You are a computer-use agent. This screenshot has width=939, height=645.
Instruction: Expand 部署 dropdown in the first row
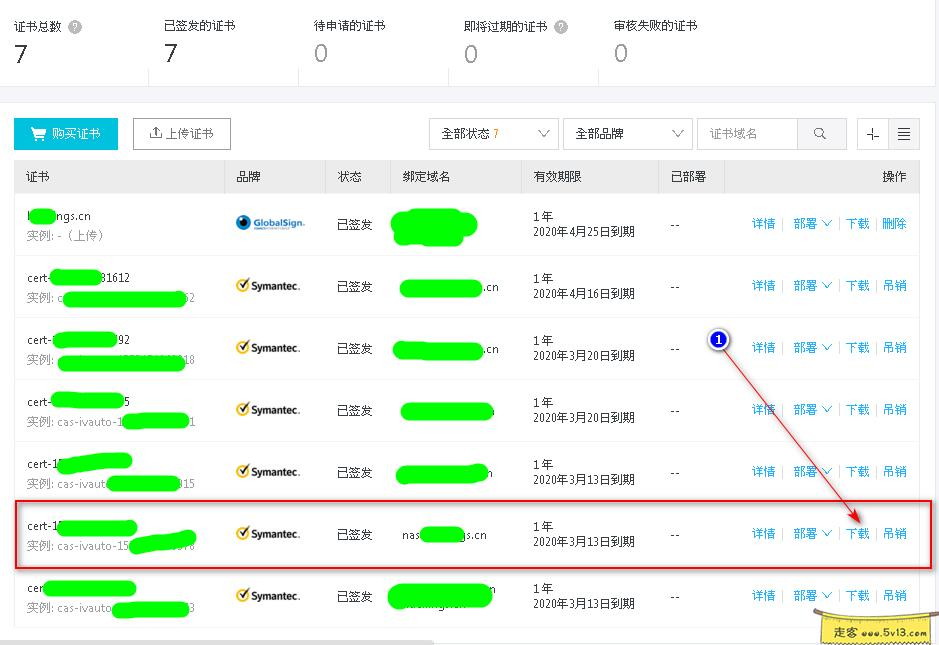[811, 223]
